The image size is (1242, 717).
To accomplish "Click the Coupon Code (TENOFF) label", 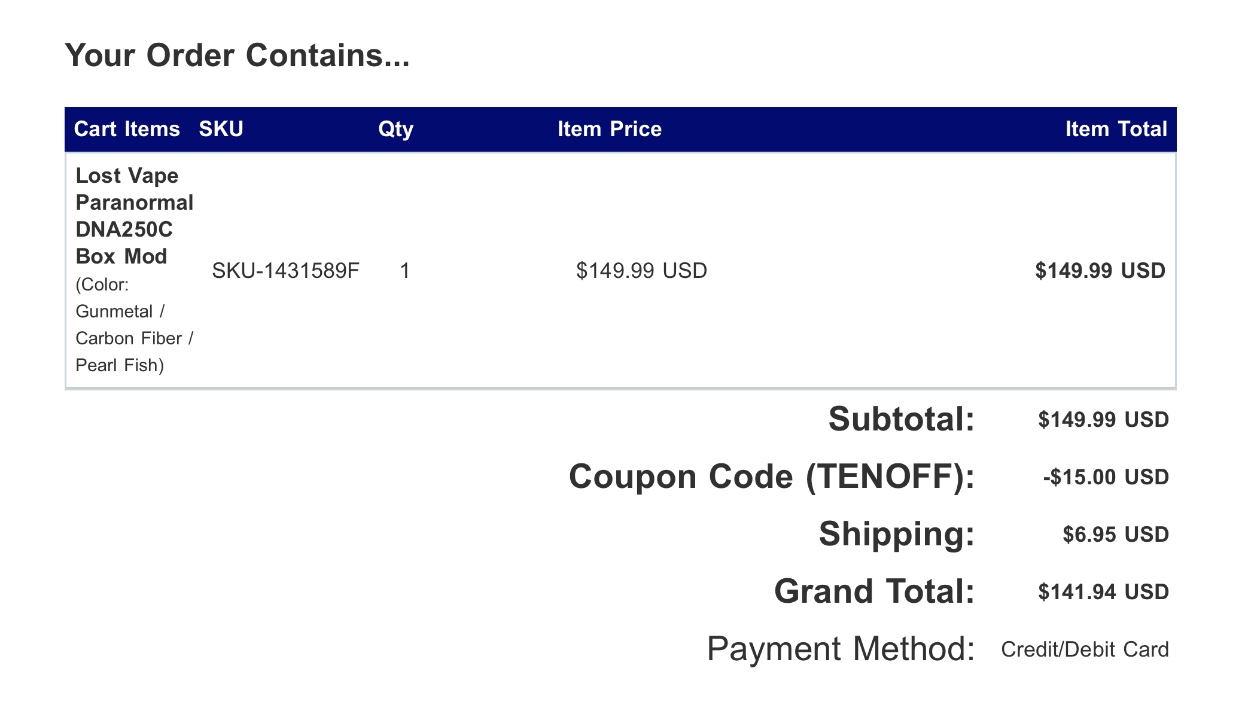I will (771, 477).
